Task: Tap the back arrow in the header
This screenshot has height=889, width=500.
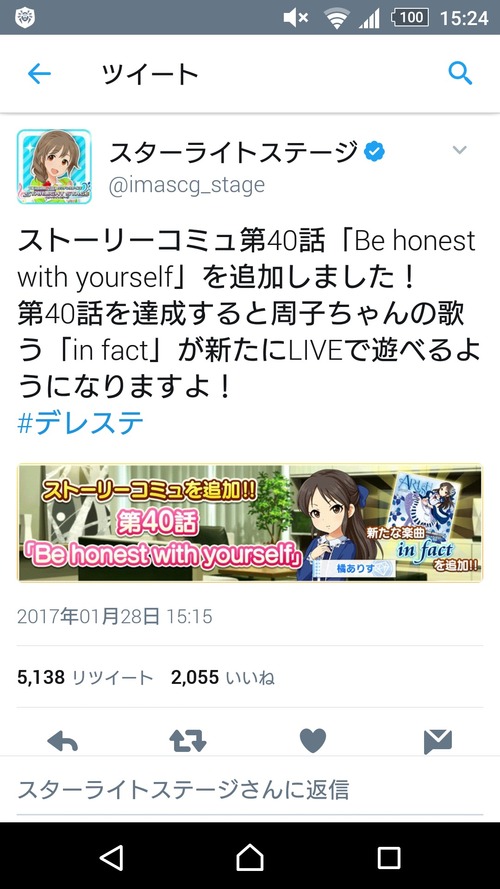Action: [39, 74]
